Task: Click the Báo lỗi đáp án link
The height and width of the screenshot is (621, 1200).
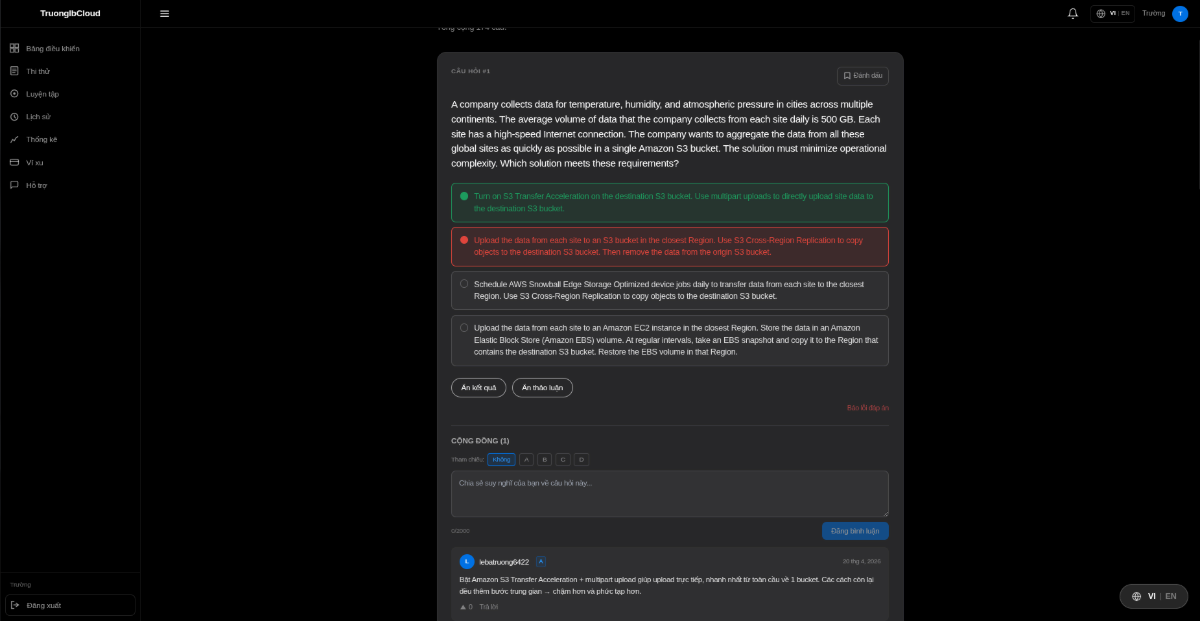Action: tap(867, 408)
